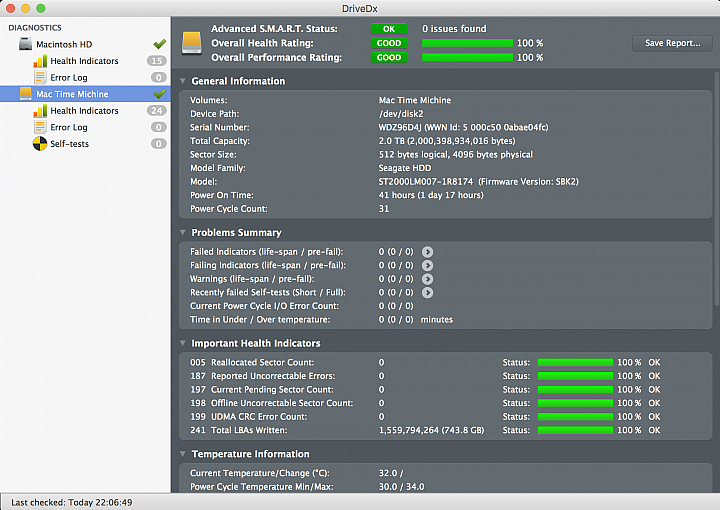Click the sector size '512 bytes logical' value
The height and width of the screenshot is (510, 720).
(456, 154)
